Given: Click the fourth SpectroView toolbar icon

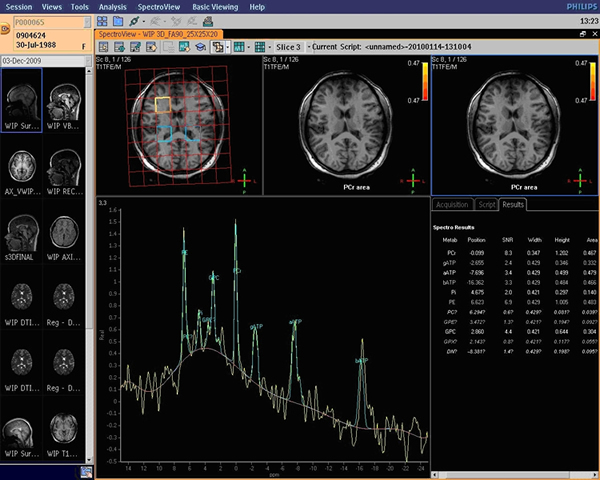Looking at the screenshot, I should tap(151, 47).
